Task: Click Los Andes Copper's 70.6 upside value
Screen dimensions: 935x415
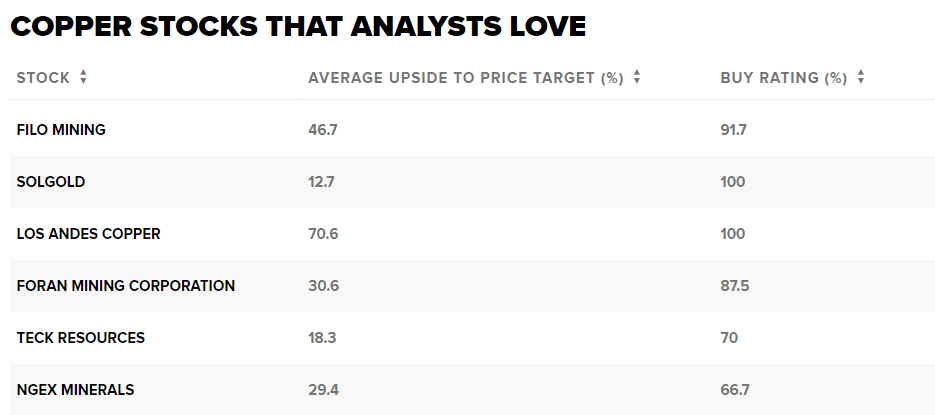Action: point(322,234)
